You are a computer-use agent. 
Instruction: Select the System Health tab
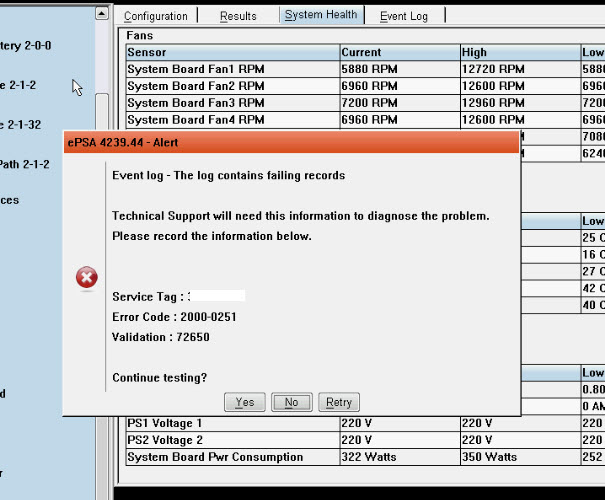tap(320, 16)
